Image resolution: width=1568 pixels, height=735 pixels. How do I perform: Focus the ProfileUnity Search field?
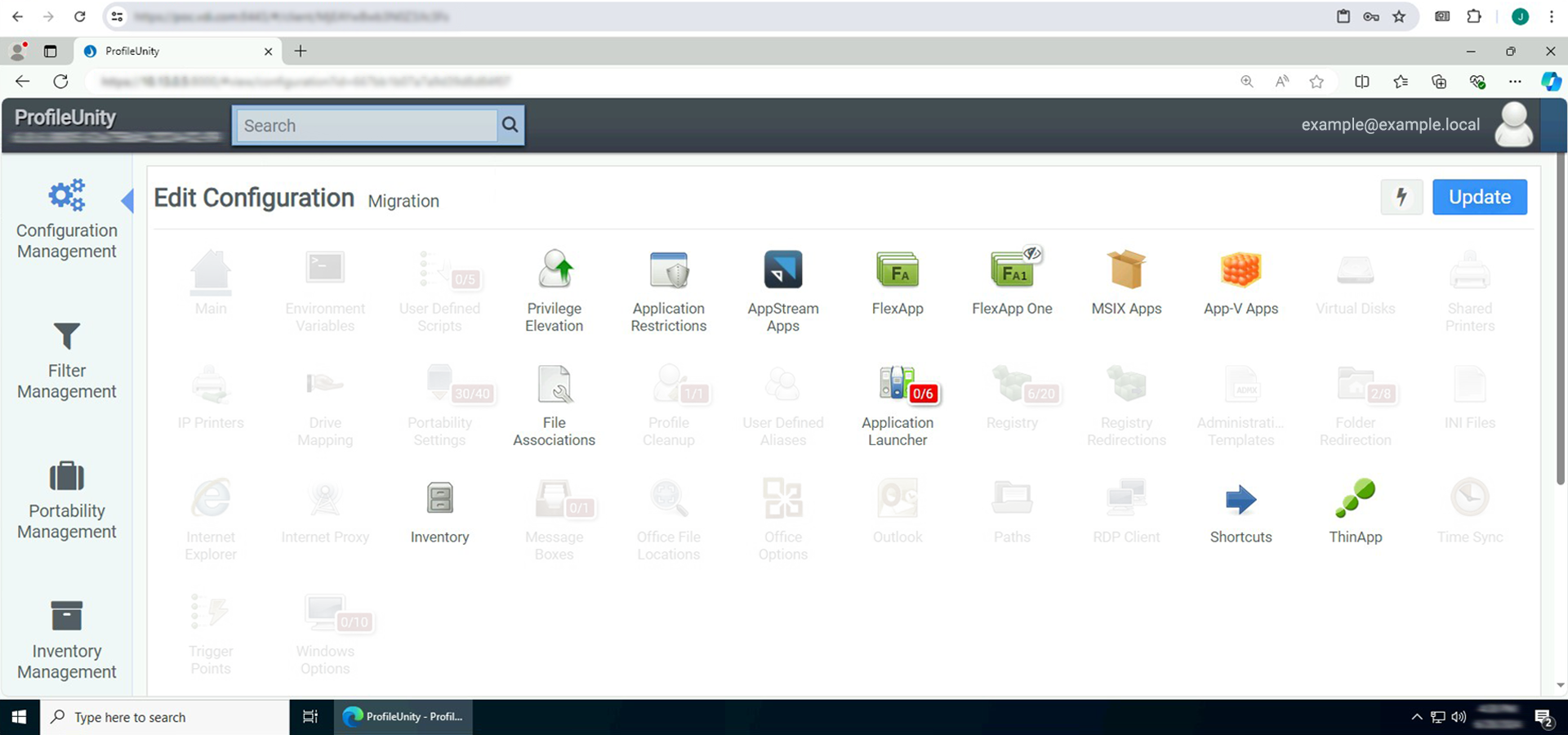(x=366, y=126)
